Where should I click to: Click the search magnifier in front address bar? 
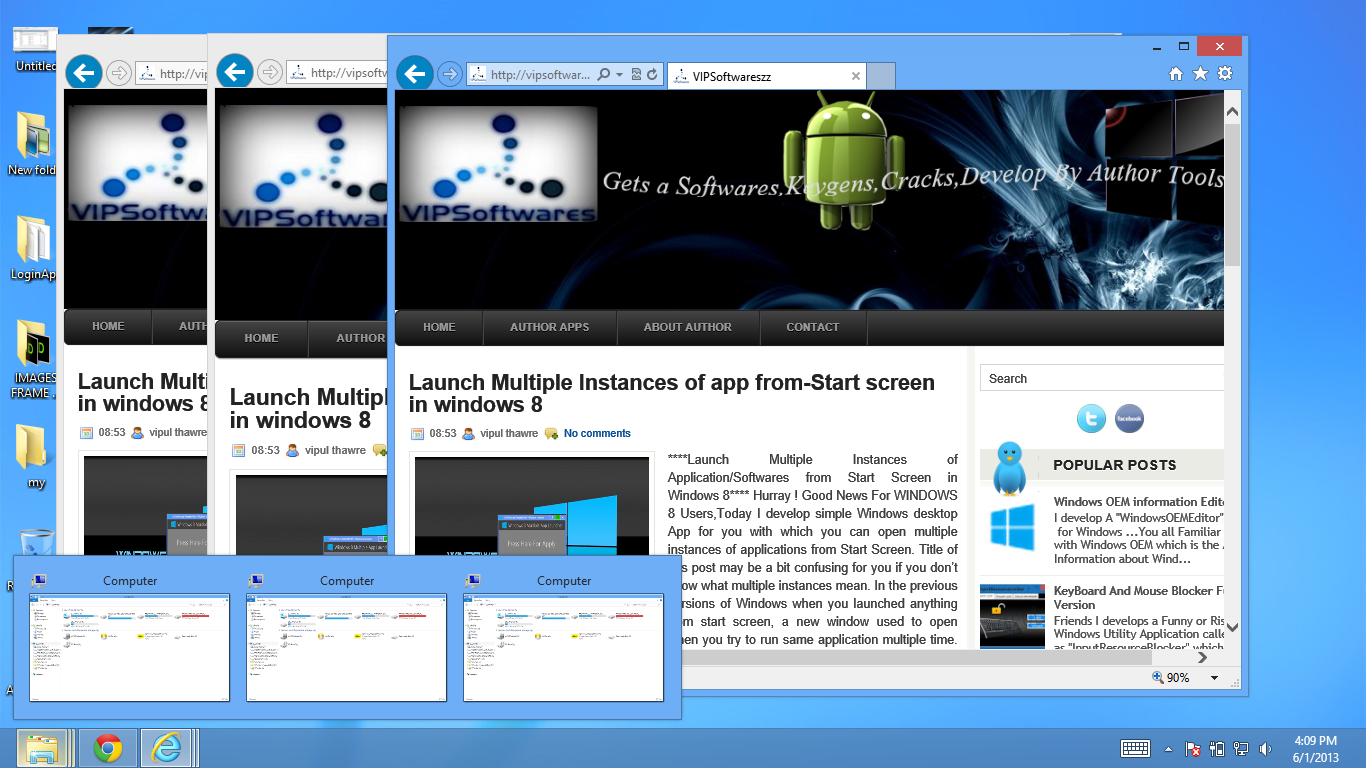tap(603, 75)
